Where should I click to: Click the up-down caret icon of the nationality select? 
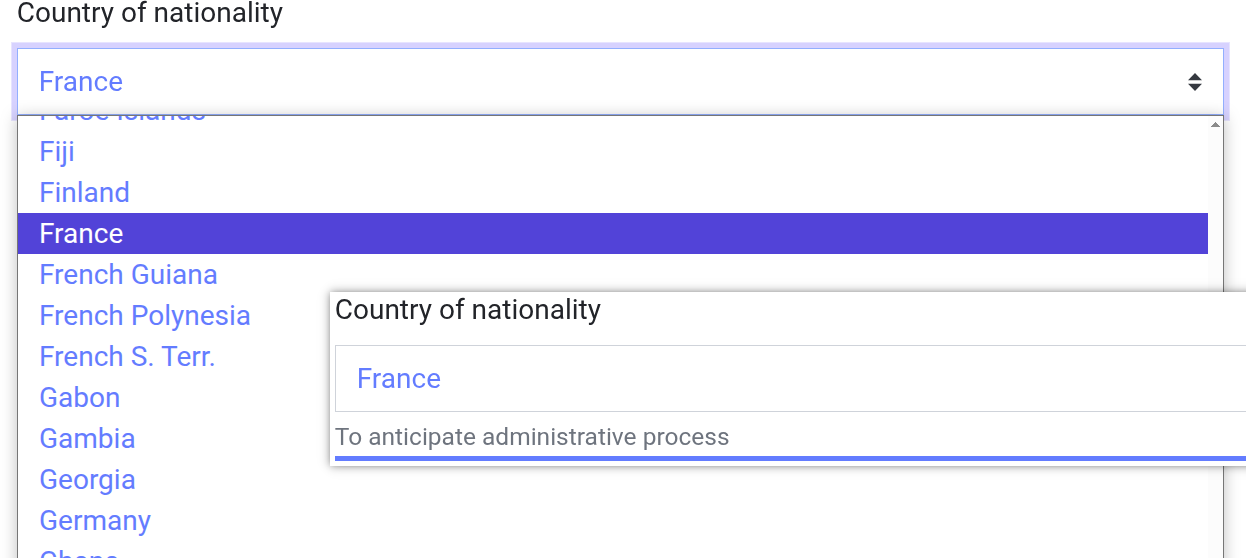(x=1194, y=82)
